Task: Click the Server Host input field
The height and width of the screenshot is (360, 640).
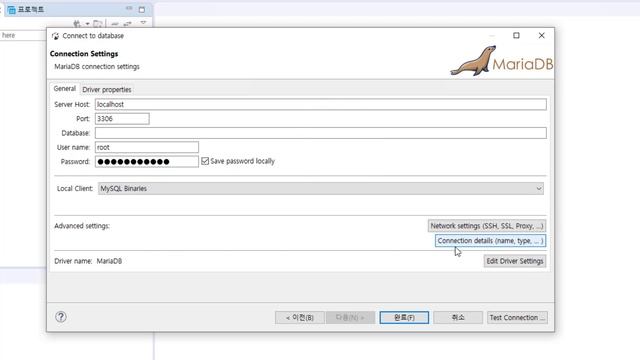Action: (x=321, y=104)
